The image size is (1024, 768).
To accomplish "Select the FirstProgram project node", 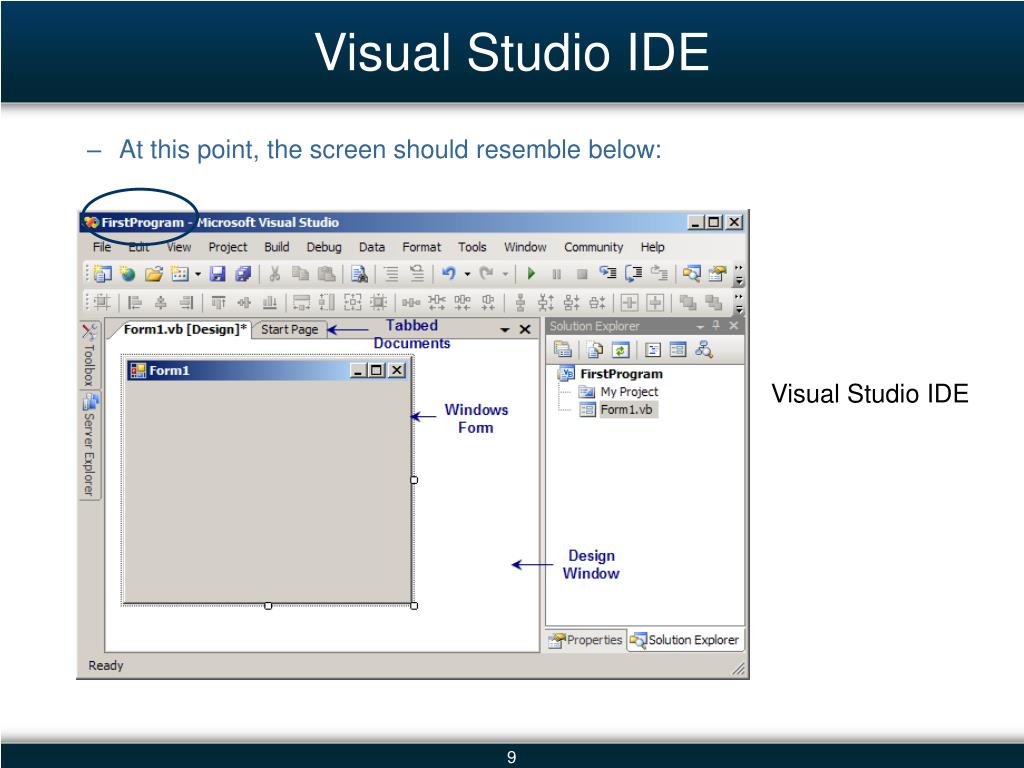I will (621, 374).
